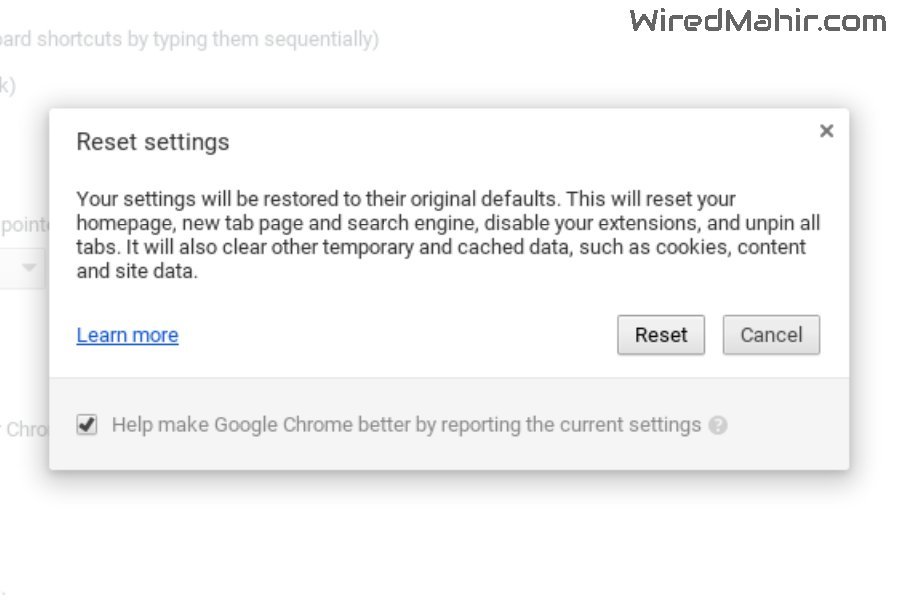Close the Reset settings dialog with X
The image size is (900, 600).
(826, 131)
